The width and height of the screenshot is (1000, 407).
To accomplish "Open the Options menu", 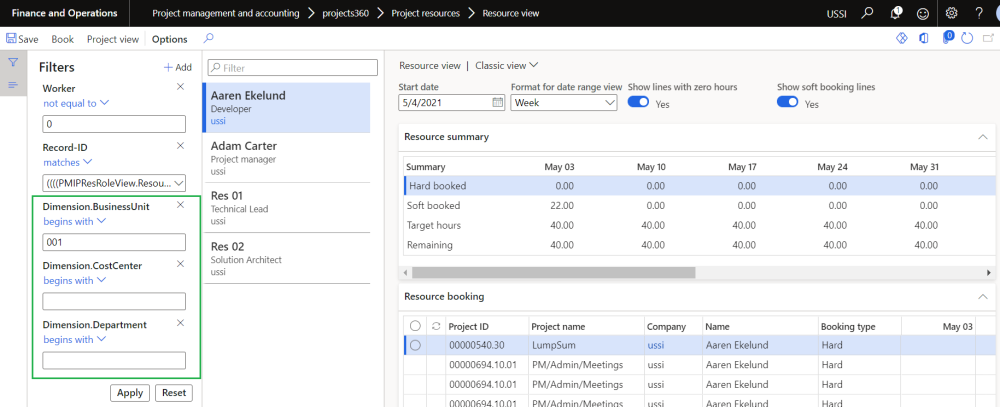I will coord(169,39).
